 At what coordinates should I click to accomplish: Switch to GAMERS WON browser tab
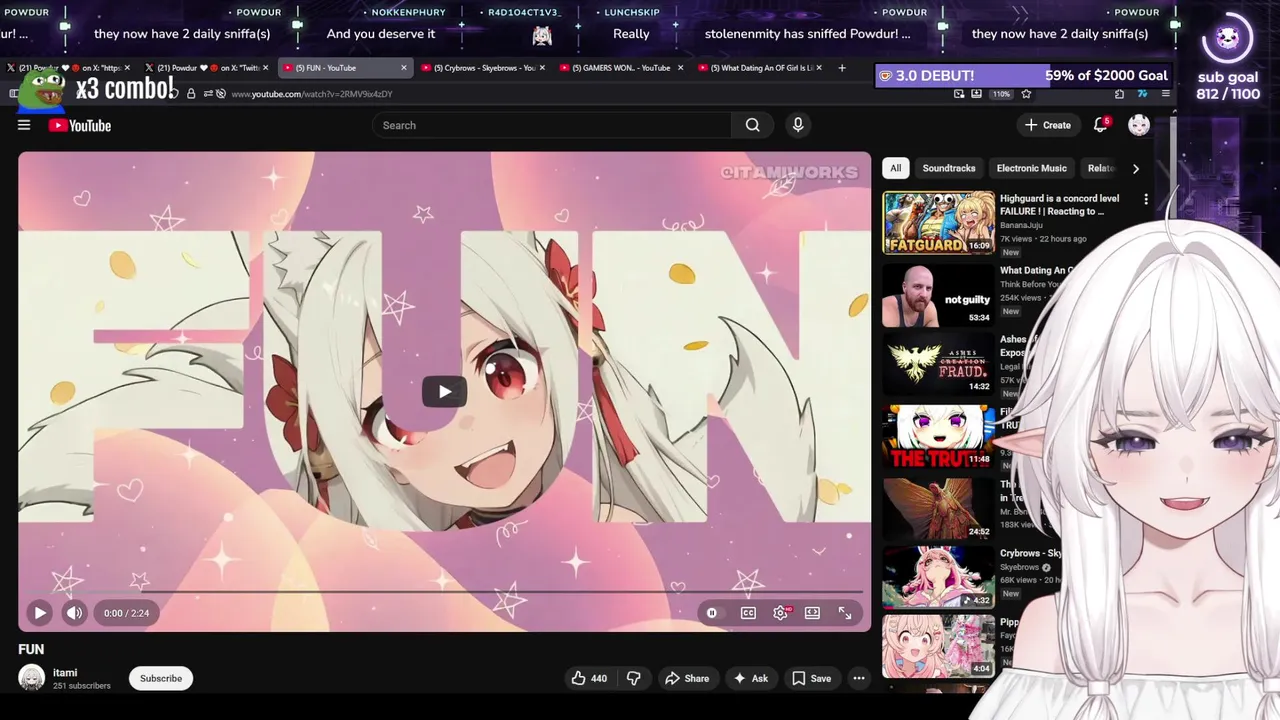(620, 68)
